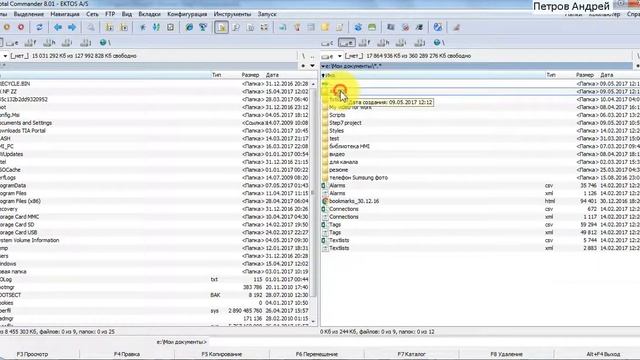
Task: Select drive e in left drive bar
Action: pyautogui.click(x=12, y=42)
